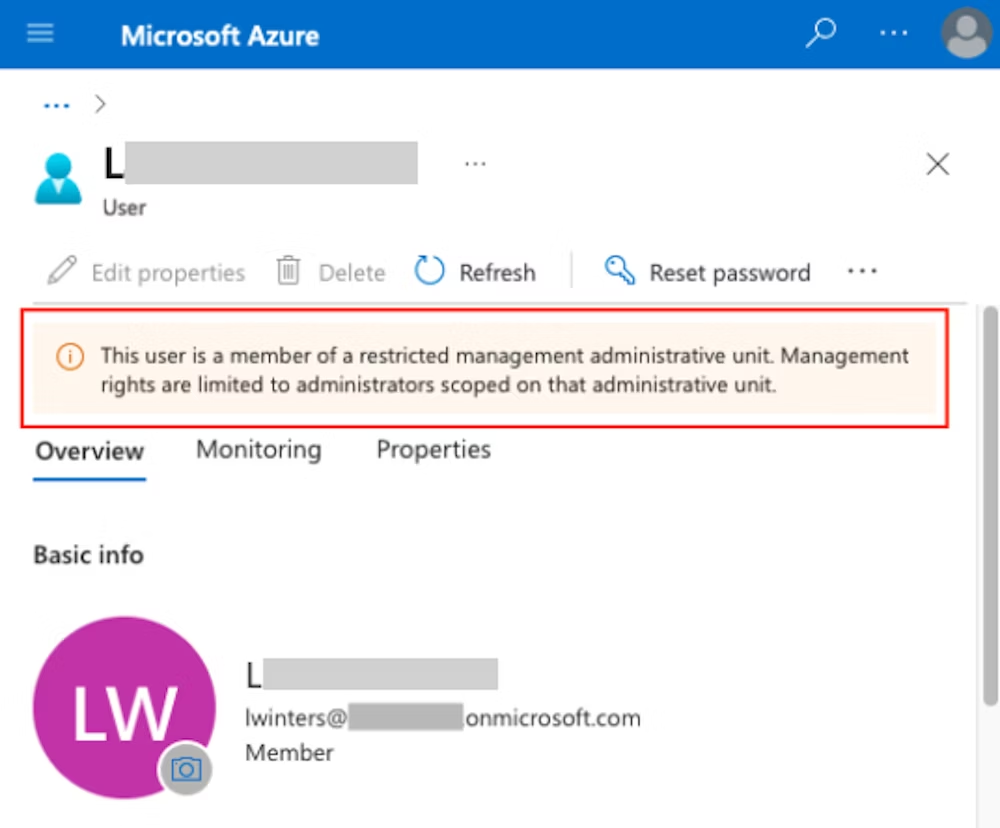The image size is (1000, 828).
Task: Click the Delete trash icon
Action: pyautogui.click(x=289, y=272)
